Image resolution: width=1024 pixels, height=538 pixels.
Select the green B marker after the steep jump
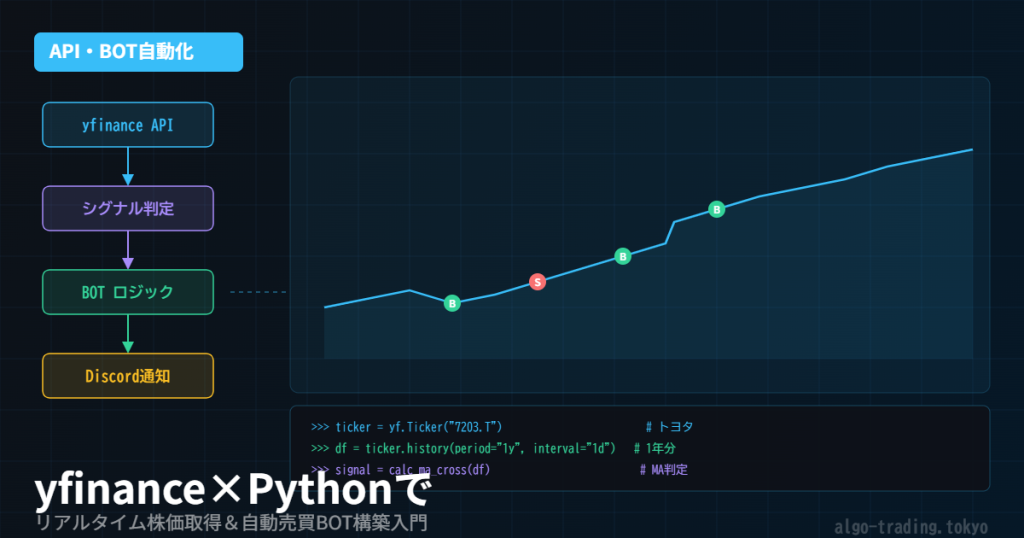tap(716, 210)
